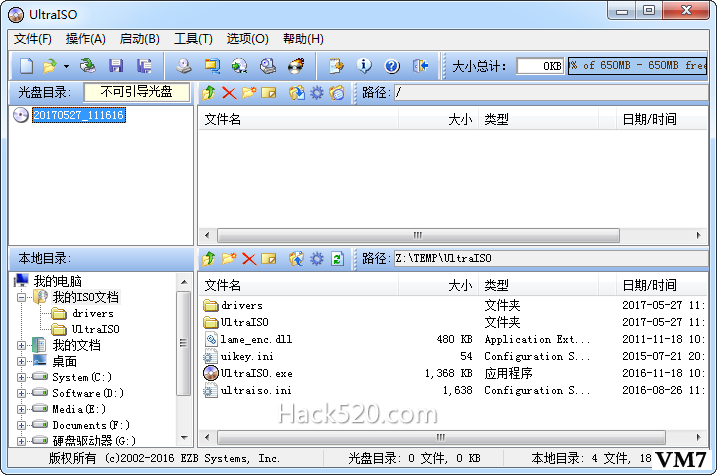Click rename icon in local directory toolbar
This screenshot has height=475, width=717.
269,259
